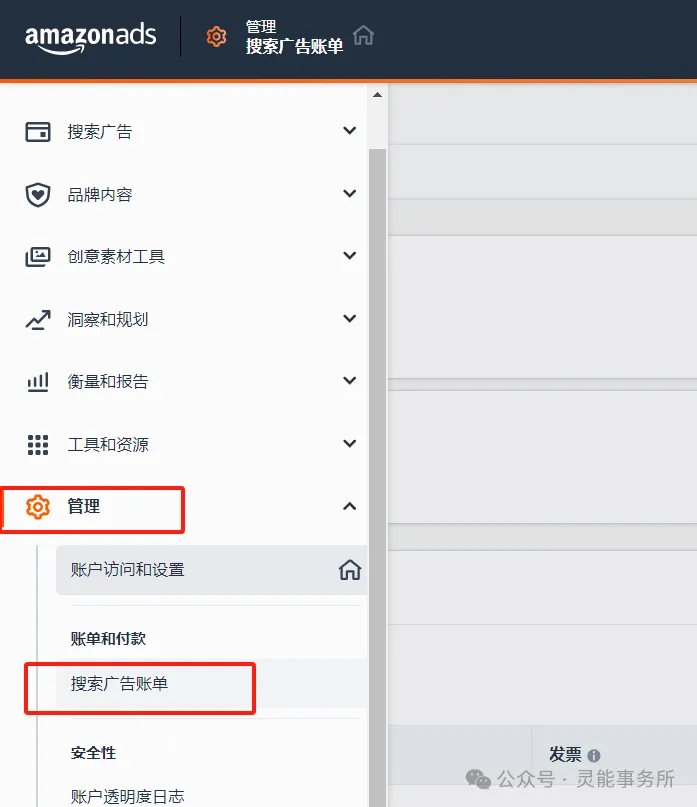The width and height of the screenshot is (697, 807).
Task: Collapse the 管理 section chevron
Action: [350, 506]
